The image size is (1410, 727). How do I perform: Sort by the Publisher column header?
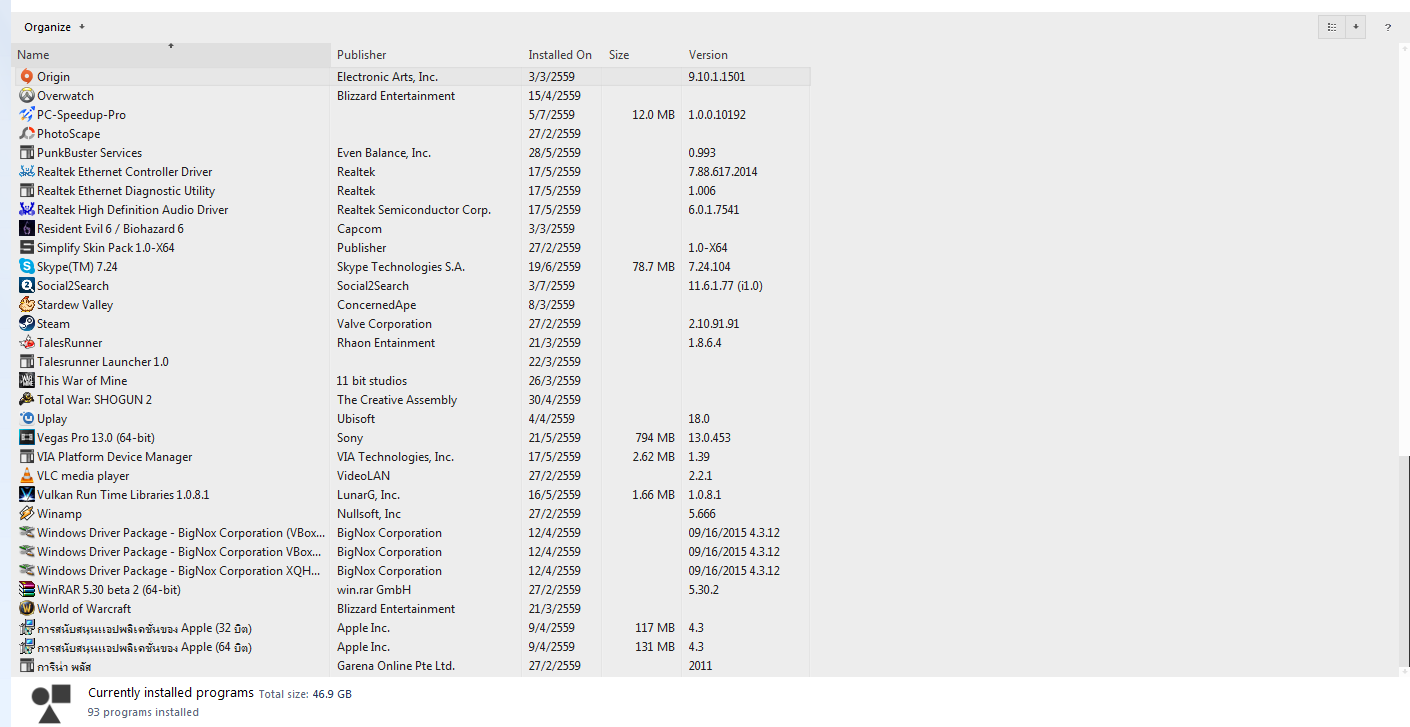click(426, 55)
